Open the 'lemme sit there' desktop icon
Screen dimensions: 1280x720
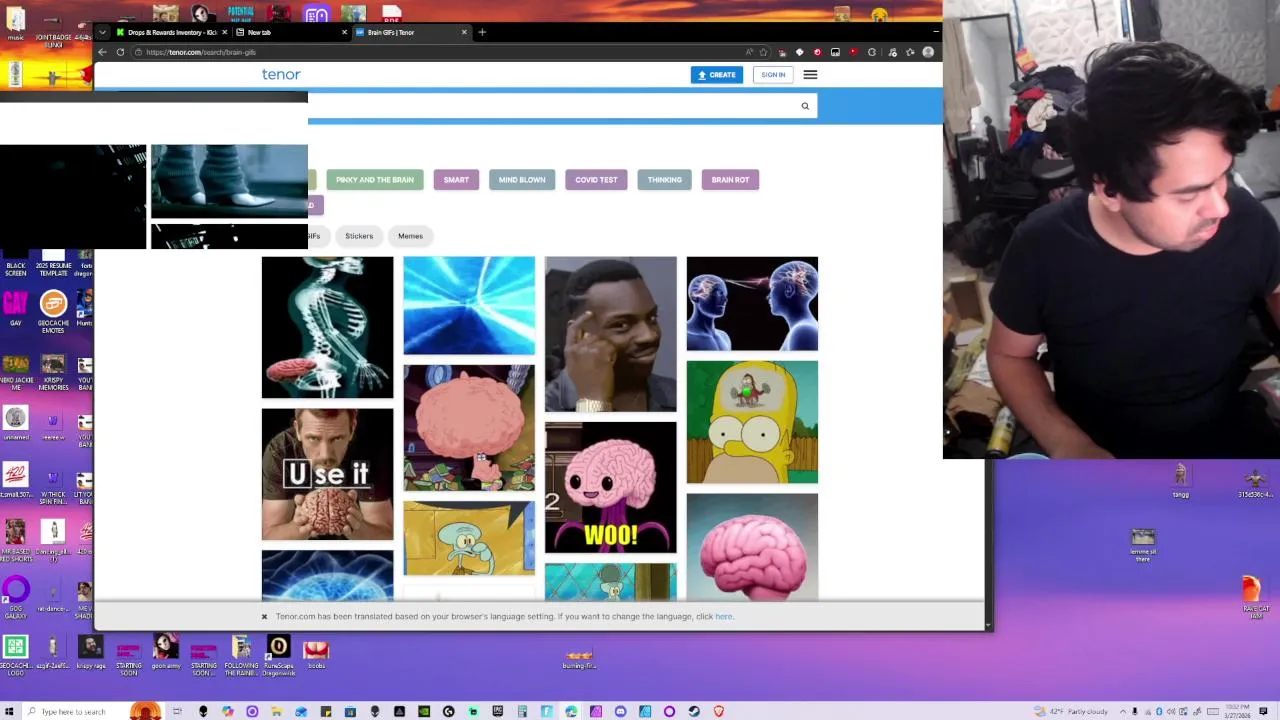pos(1143,545)
